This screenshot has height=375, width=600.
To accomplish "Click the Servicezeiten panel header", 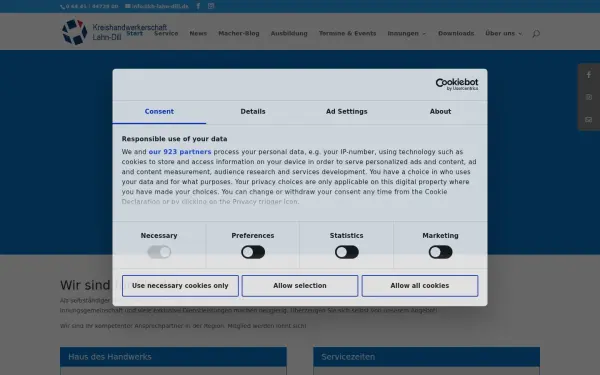I will click(427, 357).
